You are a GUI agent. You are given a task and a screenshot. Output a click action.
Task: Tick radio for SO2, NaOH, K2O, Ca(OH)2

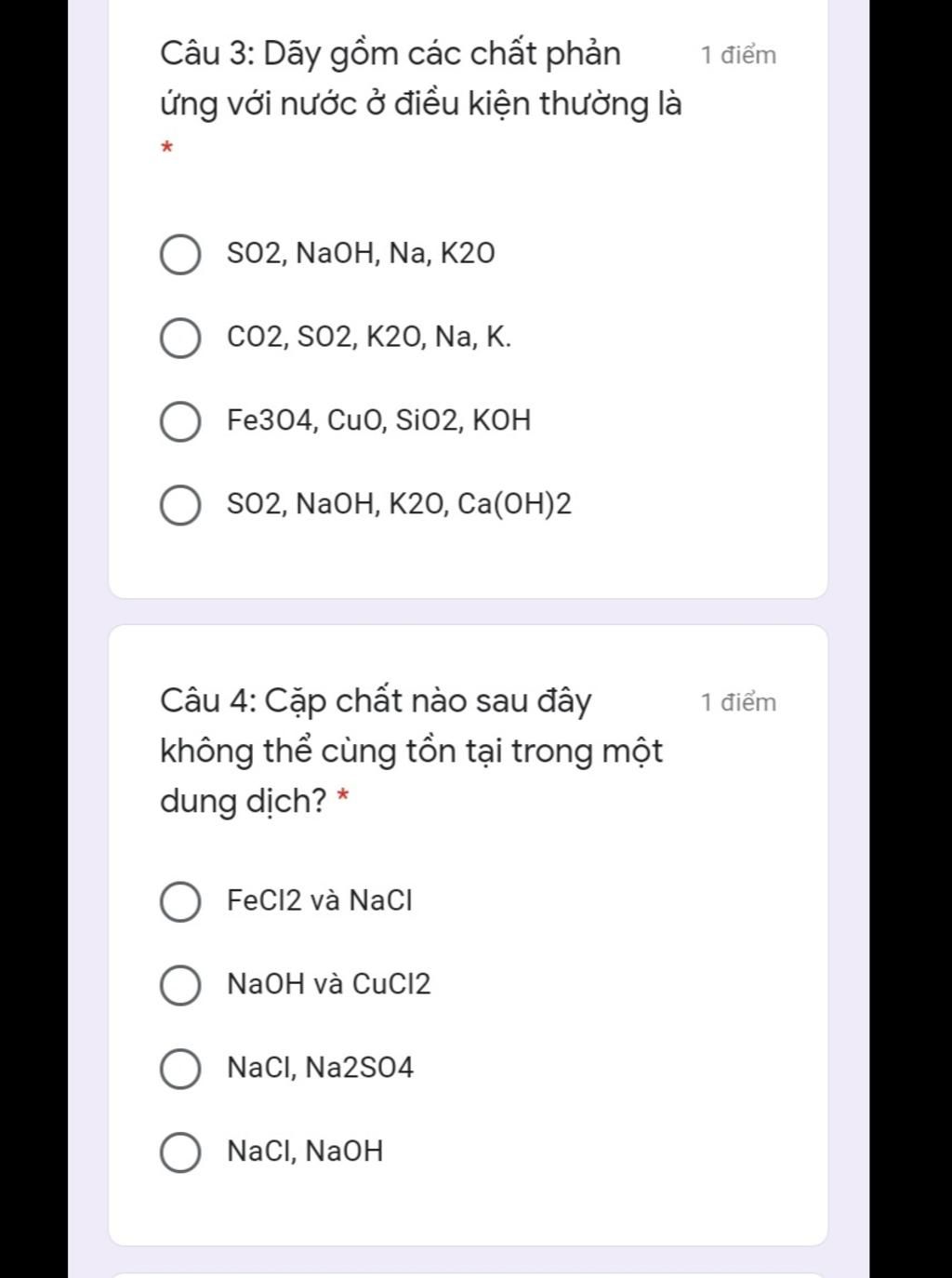pyautogui.click(x=180, y=506)
